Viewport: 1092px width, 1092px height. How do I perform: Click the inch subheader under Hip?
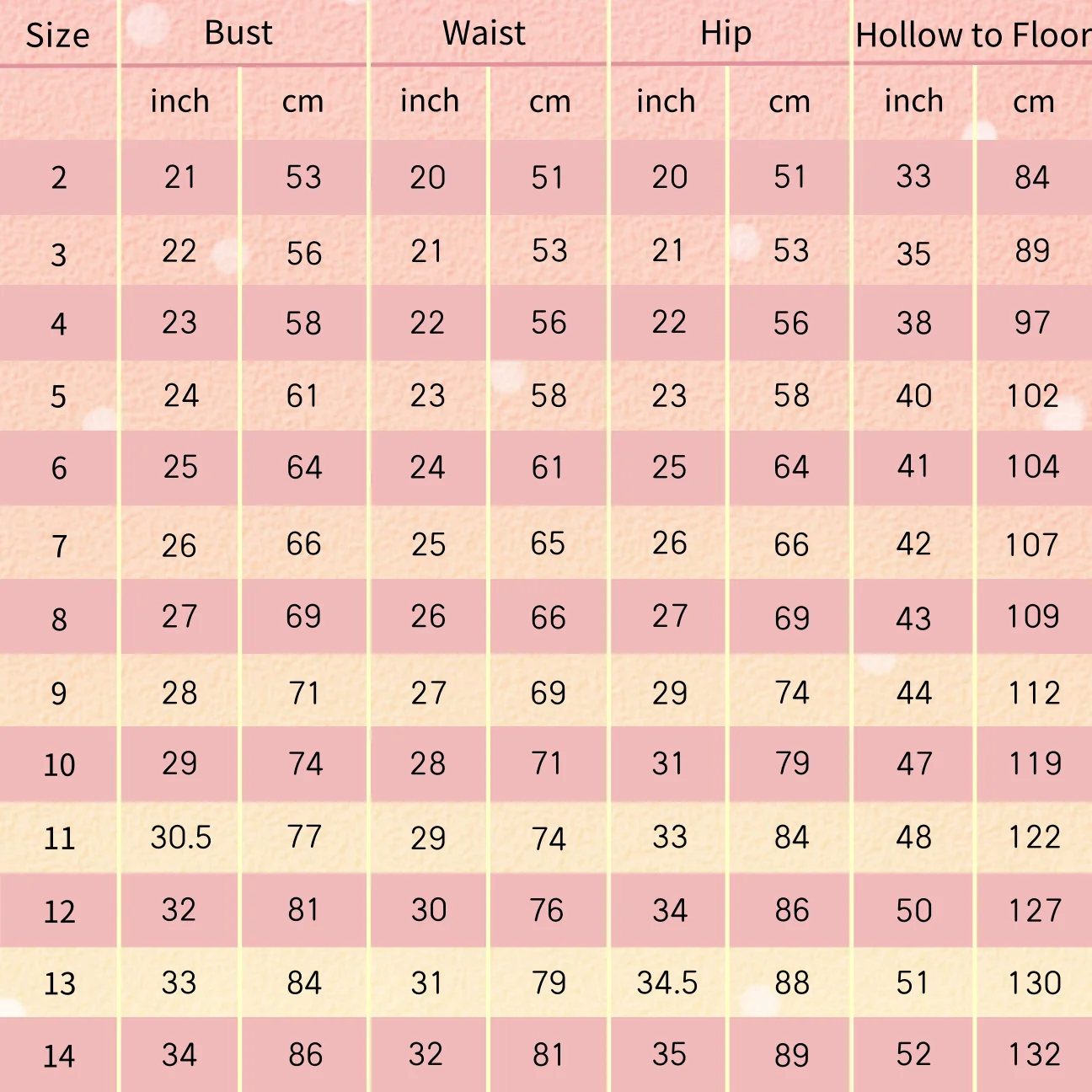point(666,101)
